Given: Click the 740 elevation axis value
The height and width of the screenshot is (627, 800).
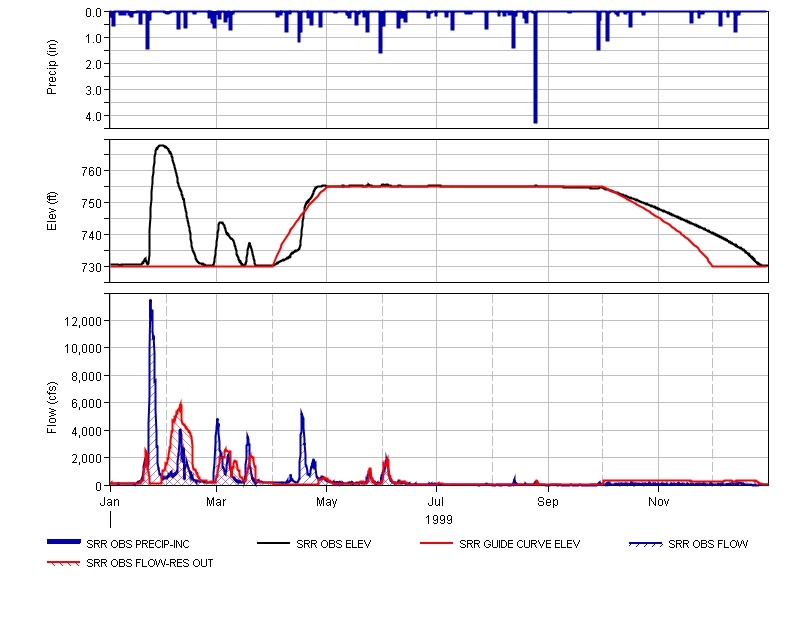Looking at the screenshot, I should (x=92, y=235).
